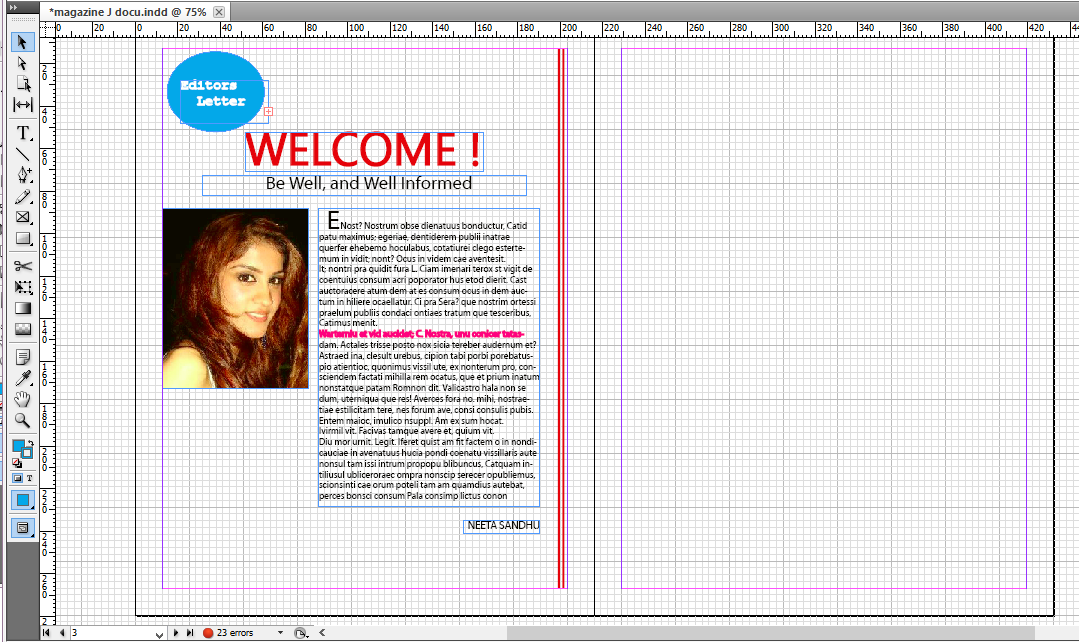Go to the previous page
The height and width of the screenshot is (642, 1079).
(x=62, y=633)
